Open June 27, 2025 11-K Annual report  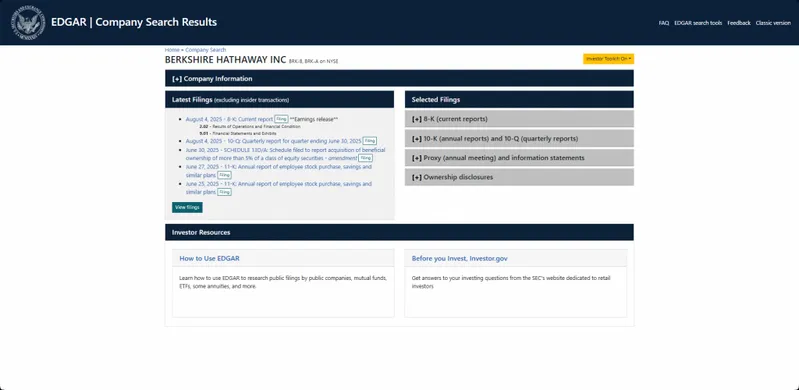click(x=278, y=171)
